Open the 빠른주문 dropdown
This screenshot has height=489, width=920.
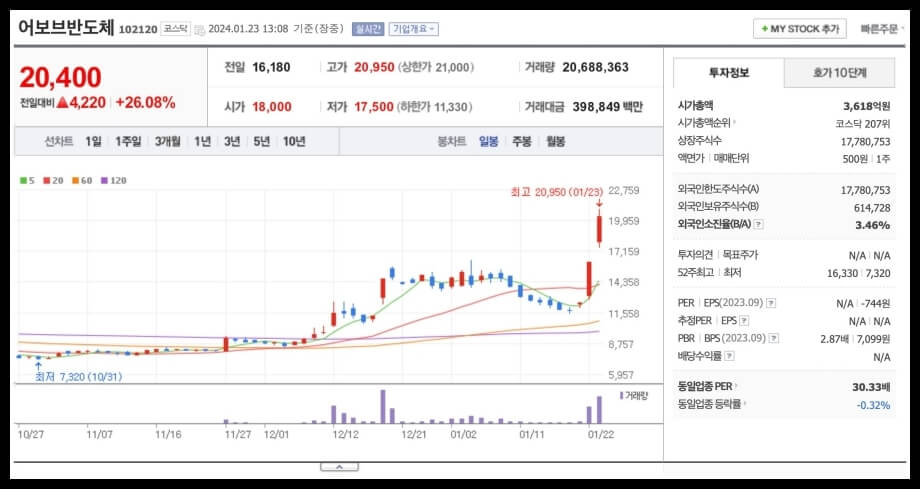[x=882, y=29]
